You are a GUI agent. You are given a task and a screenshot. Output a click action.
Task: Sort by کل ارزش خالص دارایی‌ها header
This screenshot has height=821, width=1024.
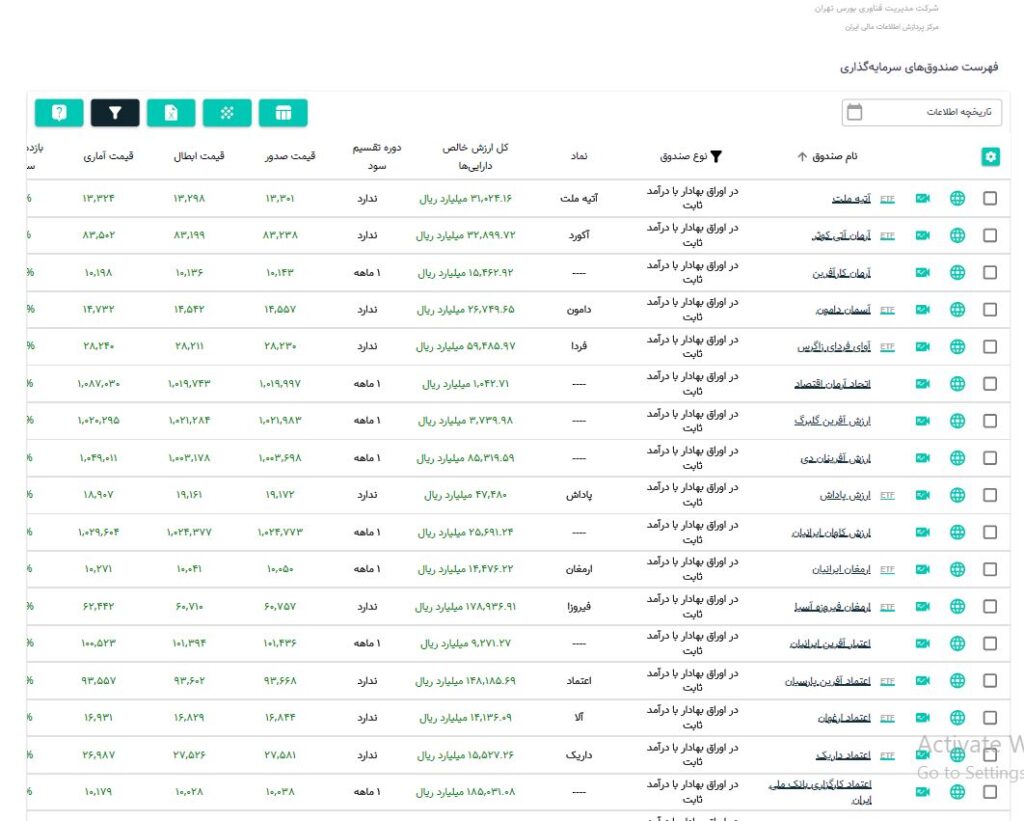pyautogui.click(x=475, y=157)
